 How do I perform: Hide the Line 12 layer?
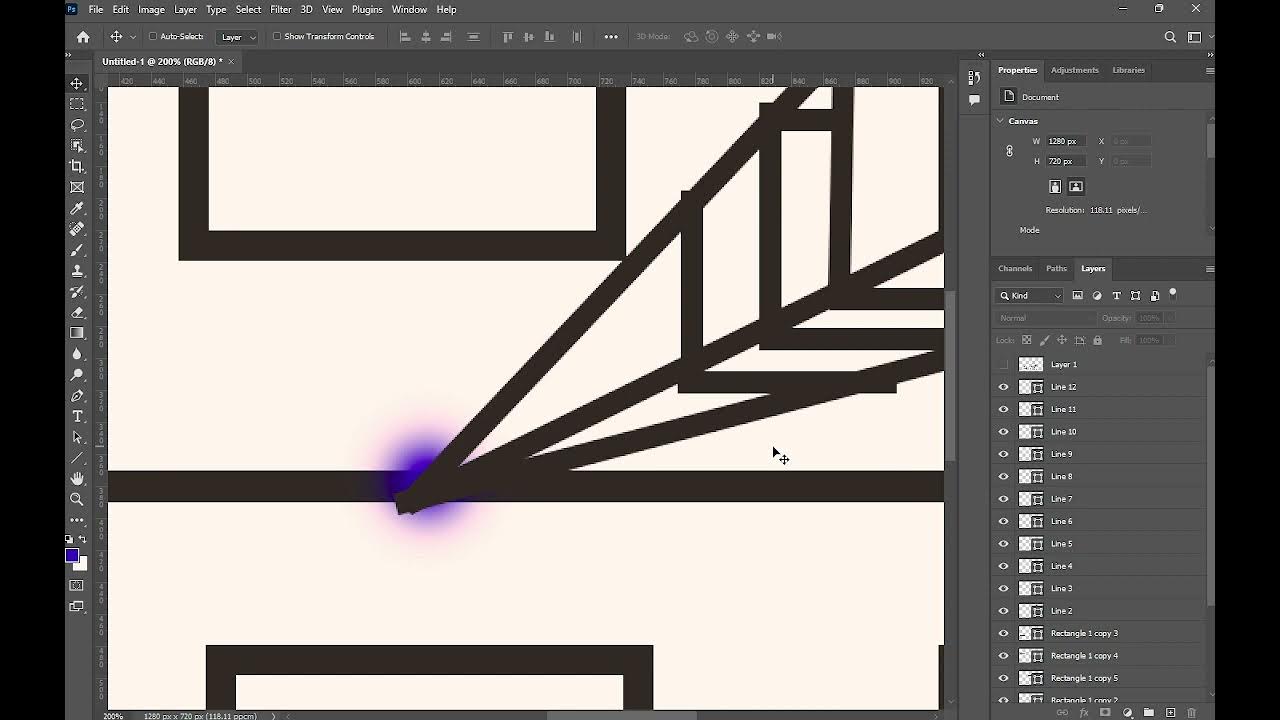coord(1004,387)
